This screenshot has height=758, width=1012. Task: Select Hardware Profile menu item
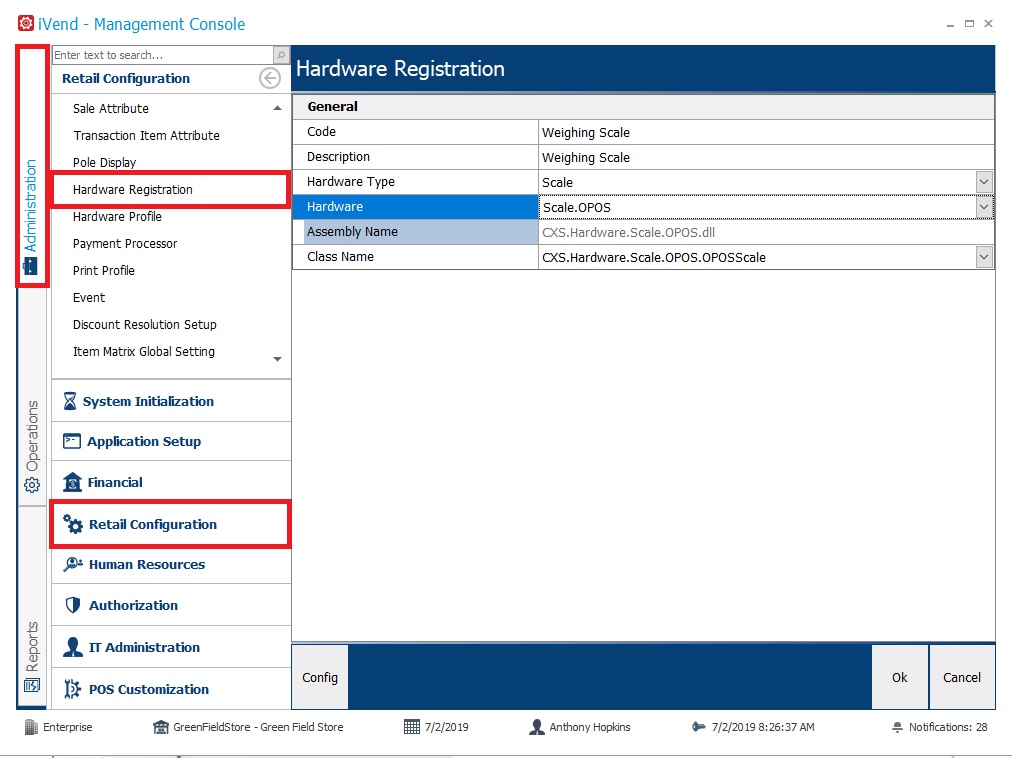(x=117, y=217)
